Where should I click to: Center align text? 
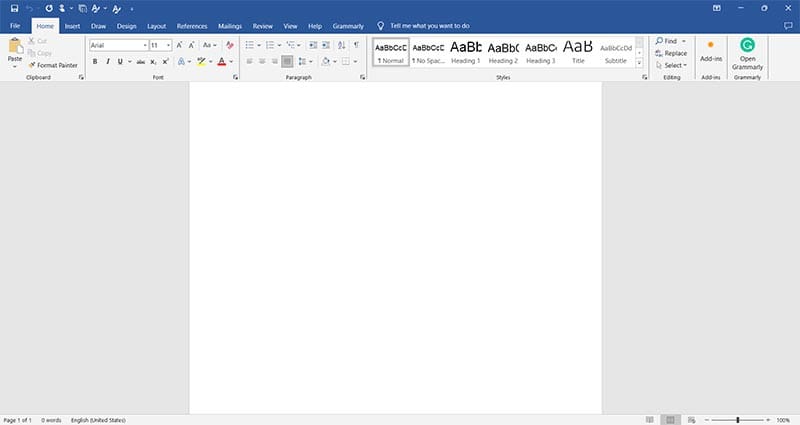pos(262,62)
